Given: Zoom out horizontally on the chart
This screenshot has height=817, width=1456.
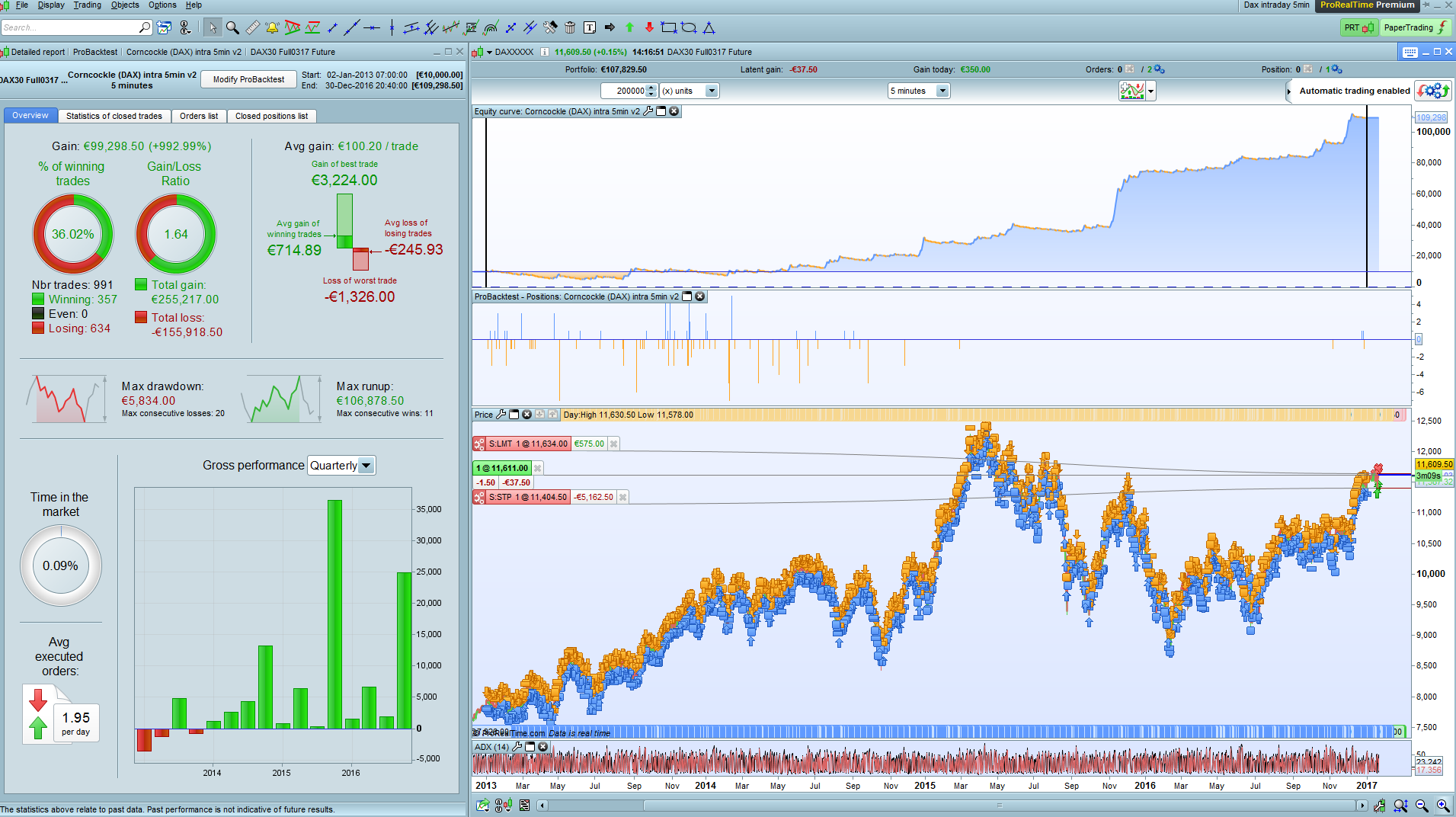Looking at the screenshot, I should pos(1422,806).
